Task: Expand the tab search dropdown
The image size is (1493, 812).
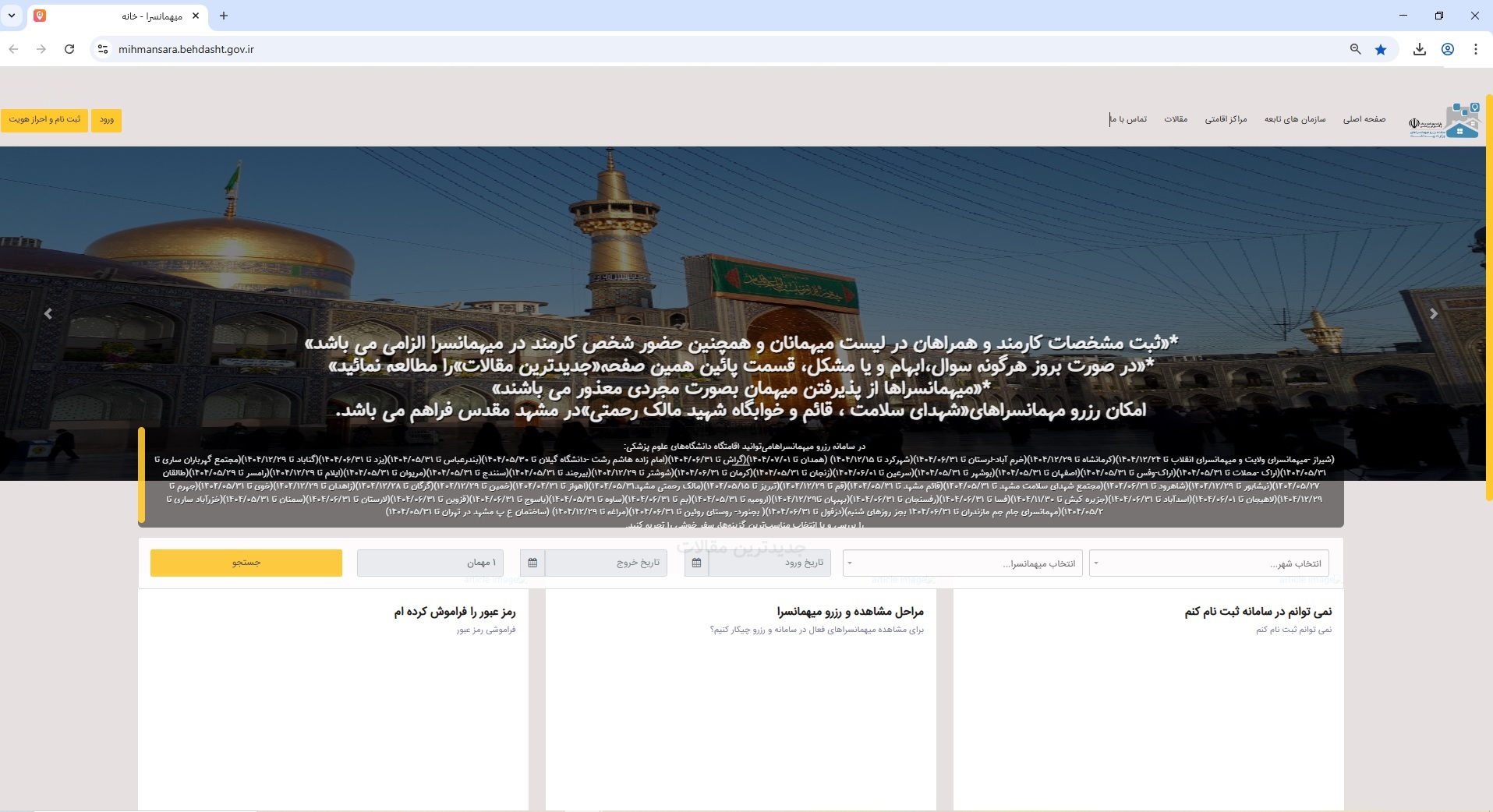Action: coord(12,16)
